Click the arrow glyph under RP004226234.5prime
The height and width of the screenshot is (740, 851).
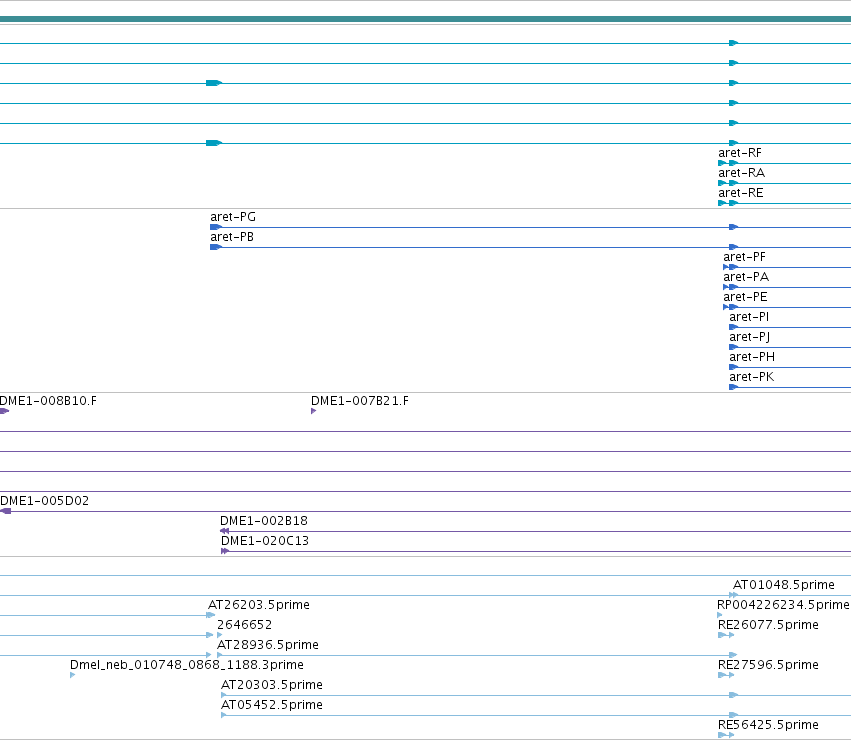[720, 615]
